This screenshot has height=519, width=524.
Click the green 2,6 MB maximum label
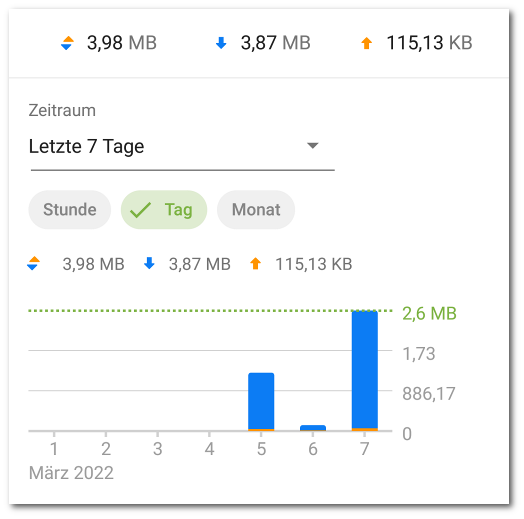[x=429, y=313]
